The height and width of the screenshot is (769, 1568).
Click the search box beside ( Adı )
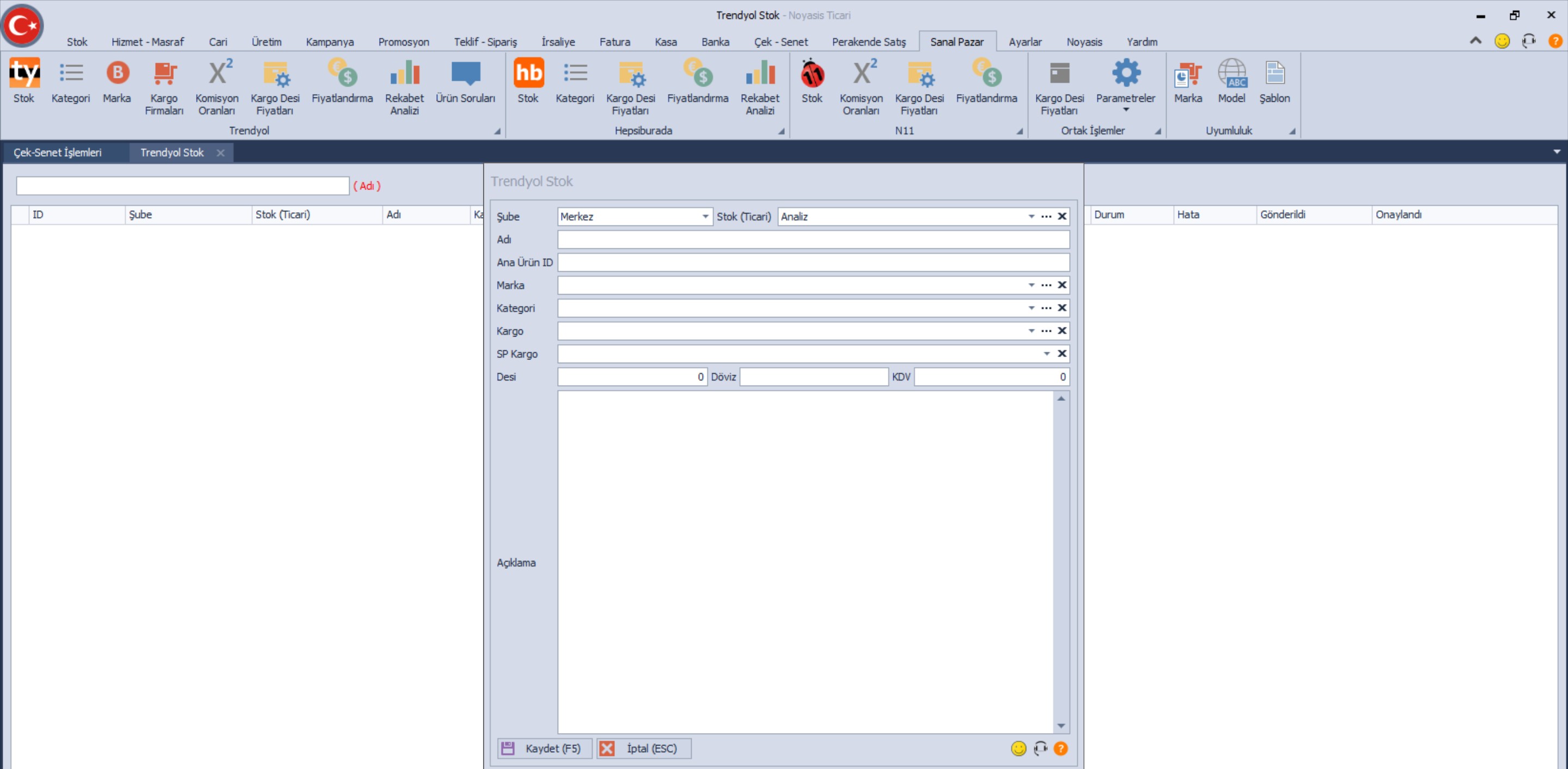coord(182,186)
